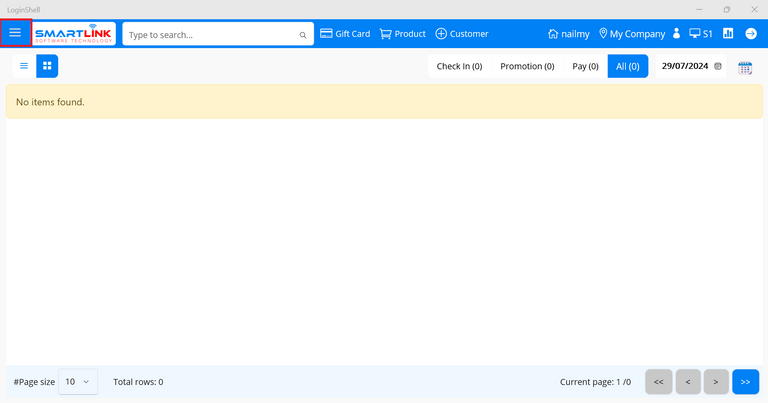Screen dimensions: 768x403
Task: Open the hamburger main menu
Action: [16, 33]
